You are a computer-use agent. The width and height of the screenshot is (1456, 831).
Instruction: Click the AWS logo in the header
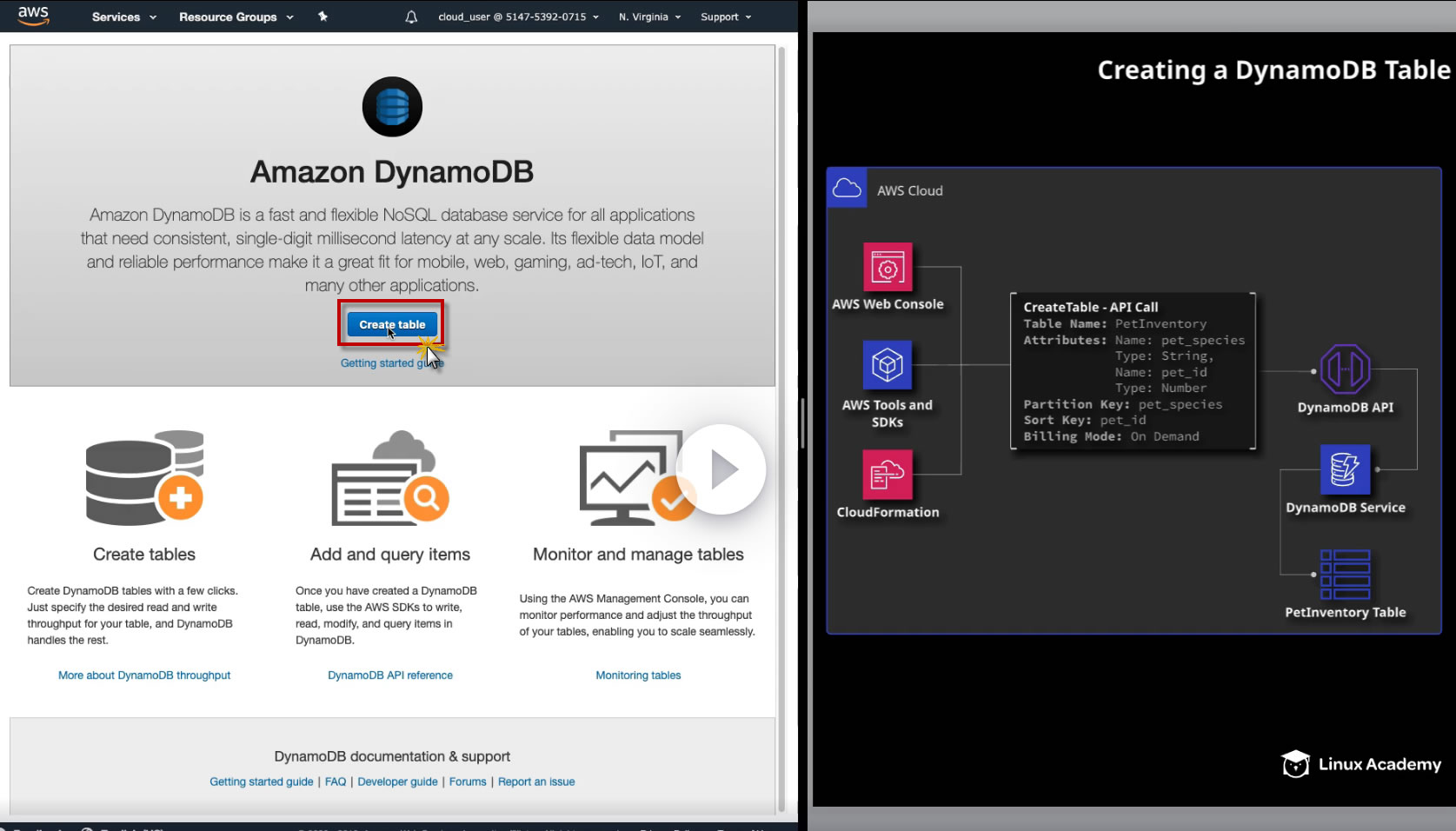pos(33,16)
